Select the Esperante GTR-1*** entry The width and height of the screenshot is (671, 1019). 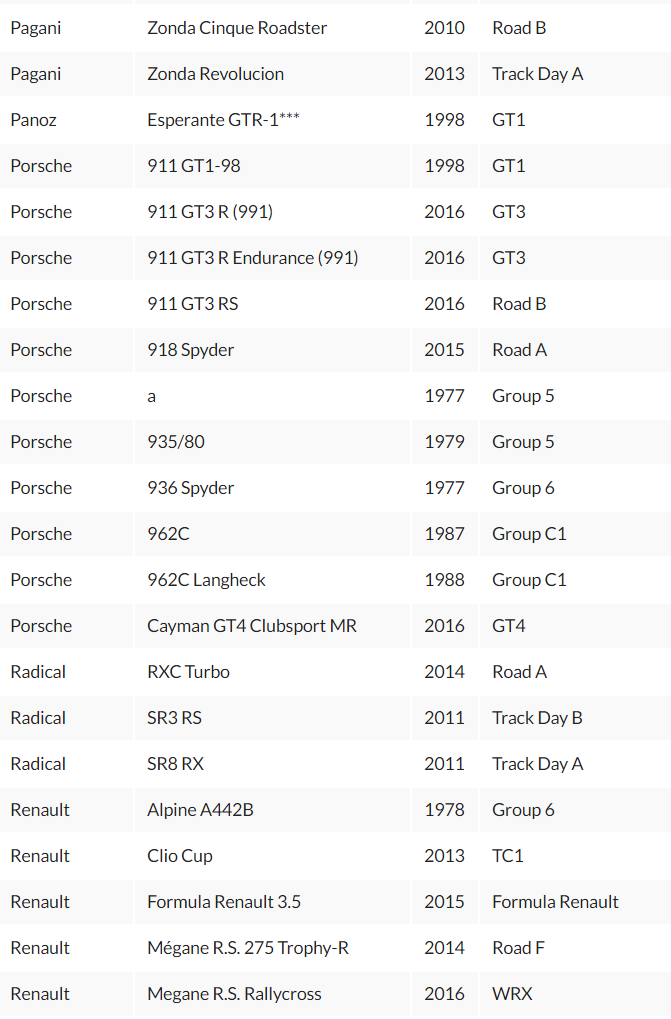click(x=273, y=120)
